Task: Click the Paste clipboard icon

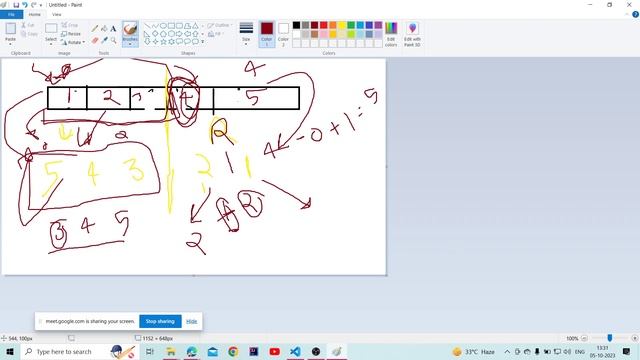Action: click(x=11, y=29)
